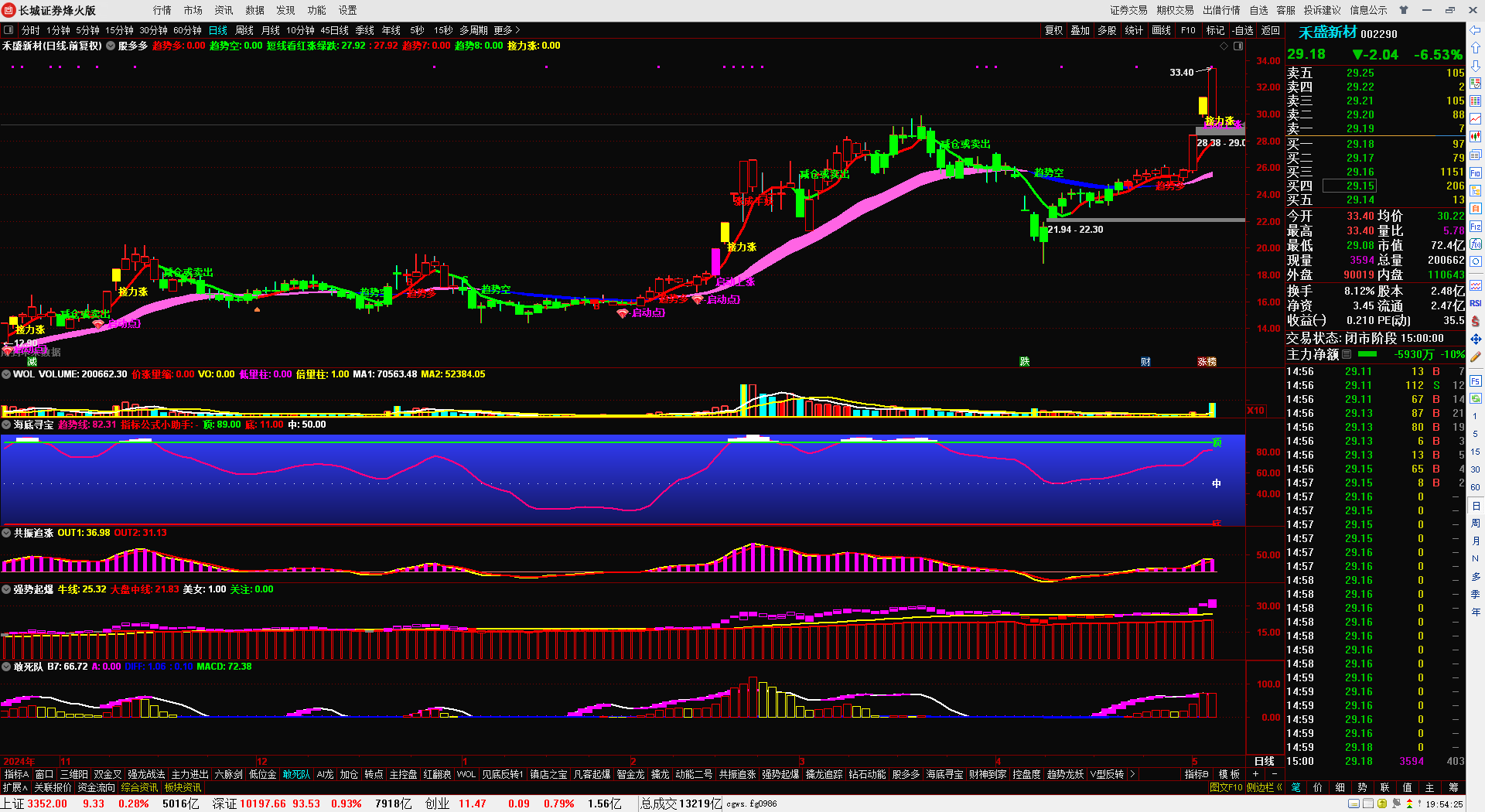
Task: Select the 60-minute period in right strip
Action: pyautogui.click(x=1476, y=487)
